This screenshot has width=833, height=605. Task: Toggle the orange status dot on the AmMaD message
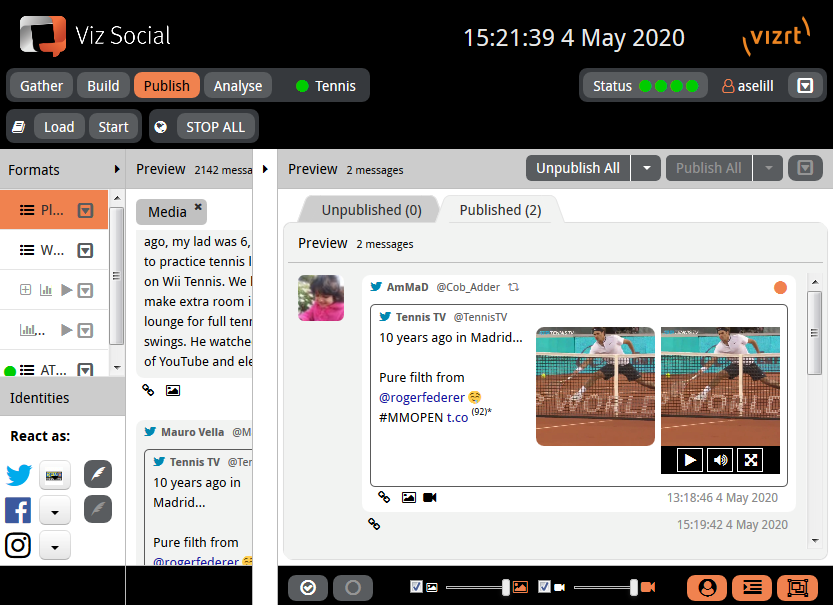click(x=780, y=287)
